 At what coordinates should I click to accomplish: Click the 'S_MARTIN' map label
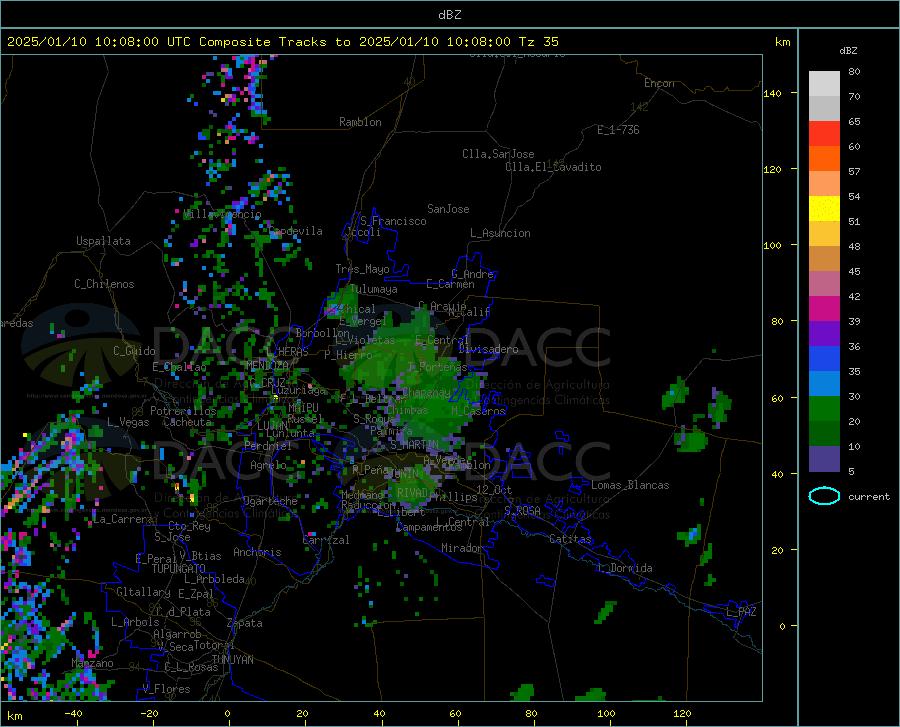click(414, 444)
